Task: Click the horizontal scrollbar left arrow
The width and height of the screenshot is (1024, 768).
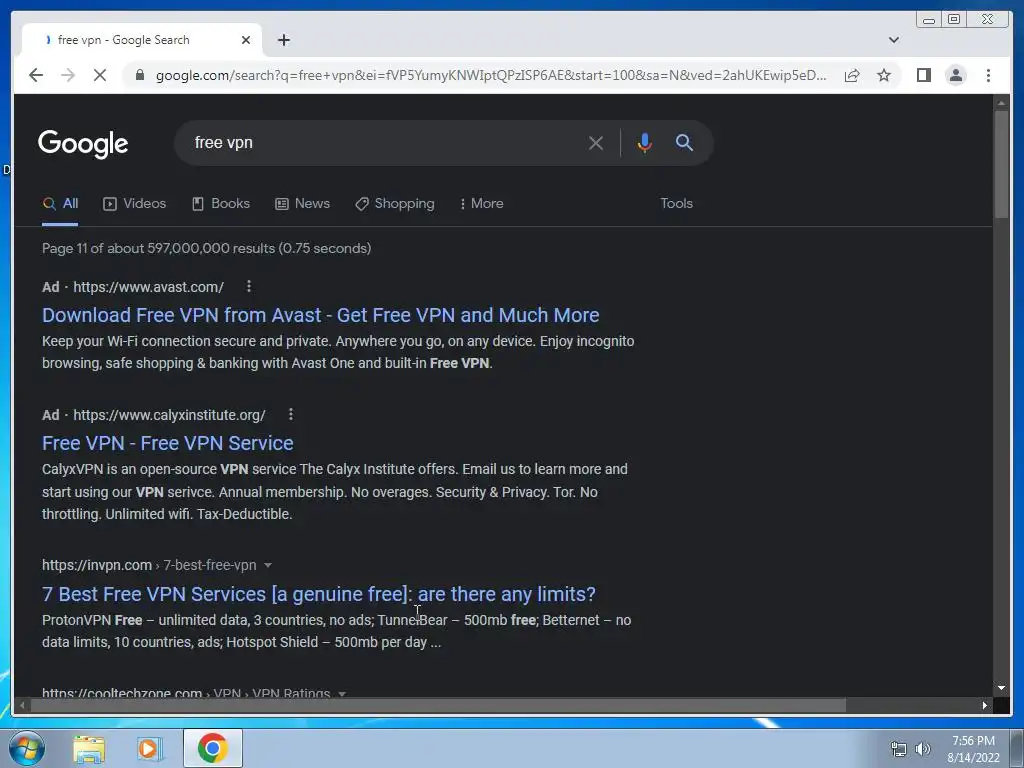Action: coord(22,705)
